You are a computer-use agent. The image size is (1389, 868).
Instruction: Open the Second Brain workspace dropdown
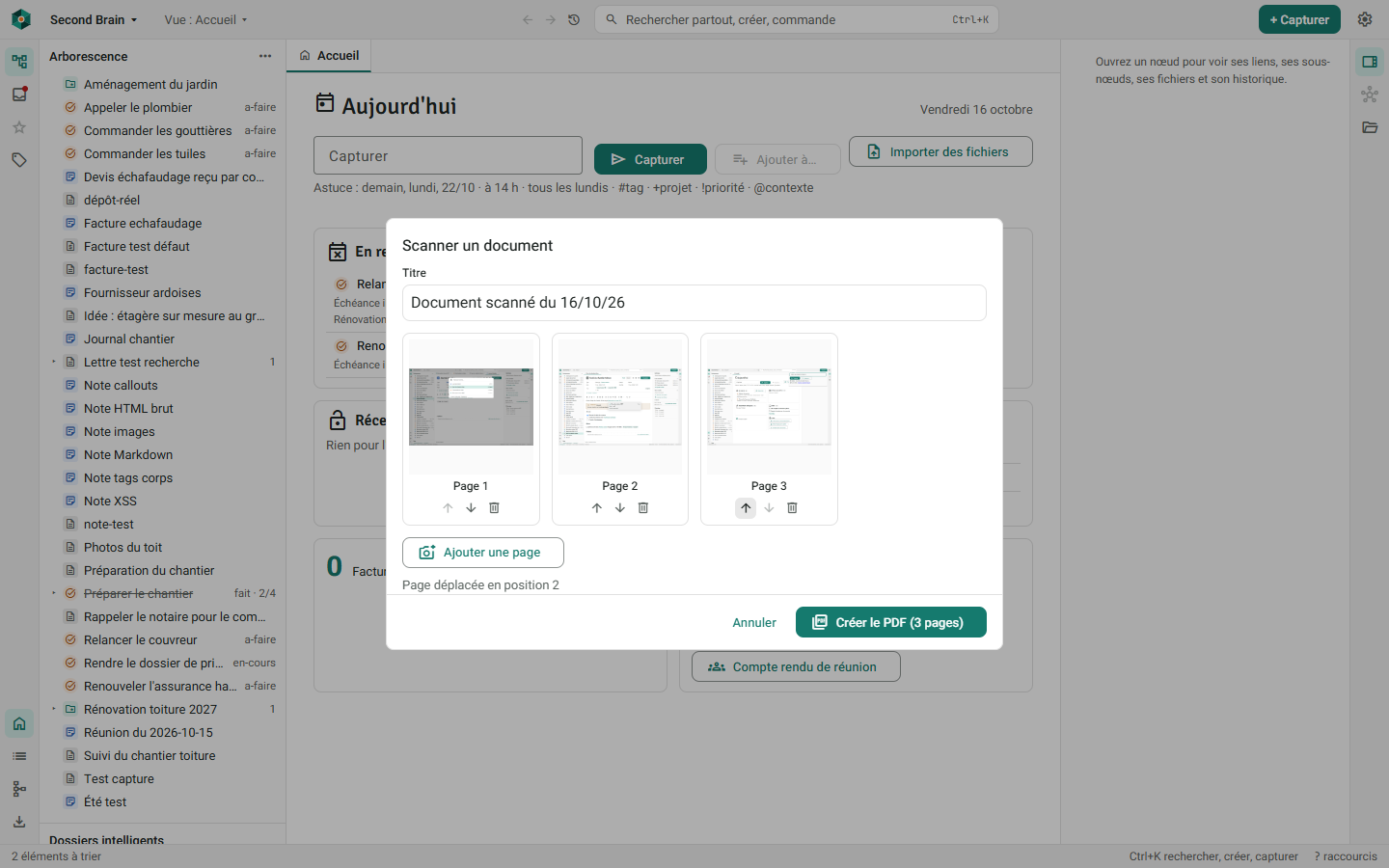pos(94,19)
